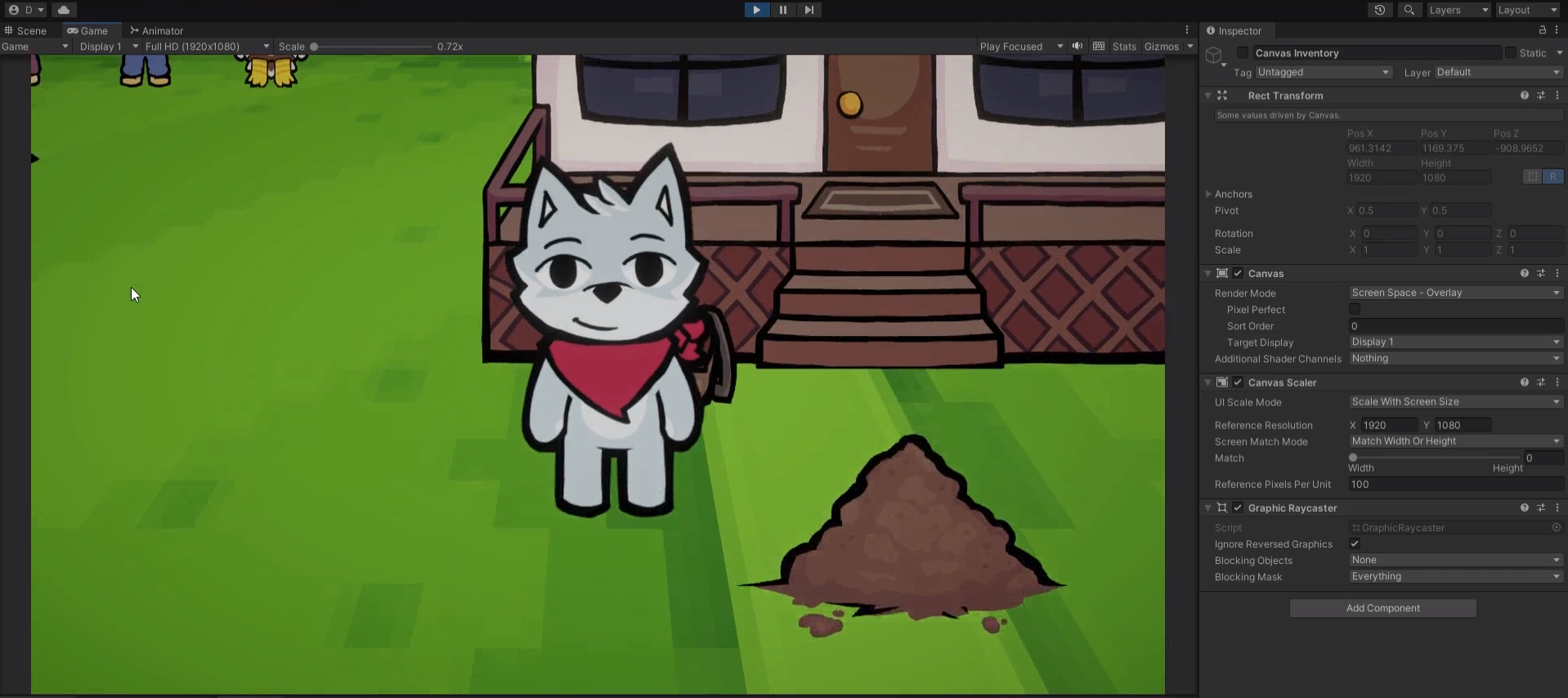Viewport: 1568px width, 698px height.
Task: Click the Add Component button
Action: pos(1382,608)
